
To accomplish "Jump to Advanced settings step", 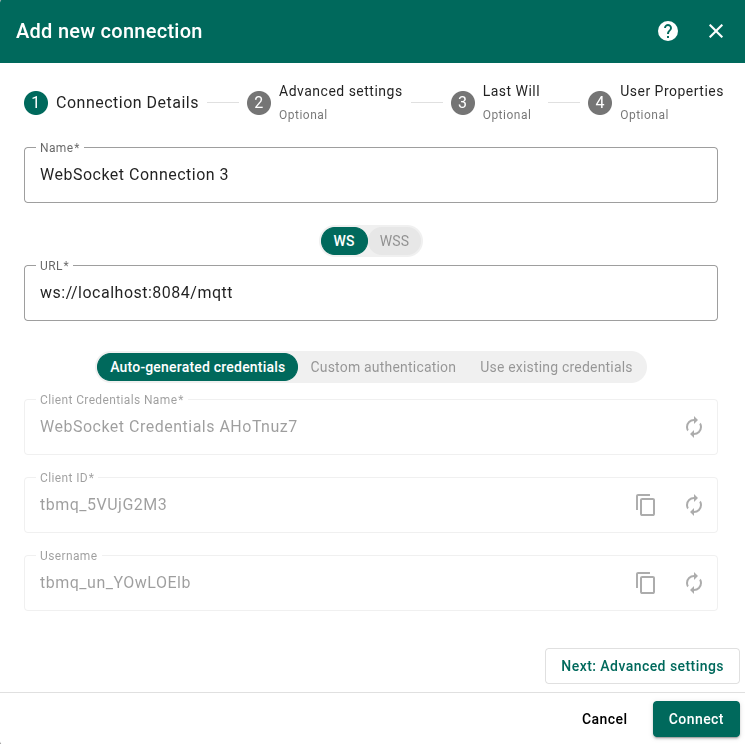I will [x=325, y=102].
